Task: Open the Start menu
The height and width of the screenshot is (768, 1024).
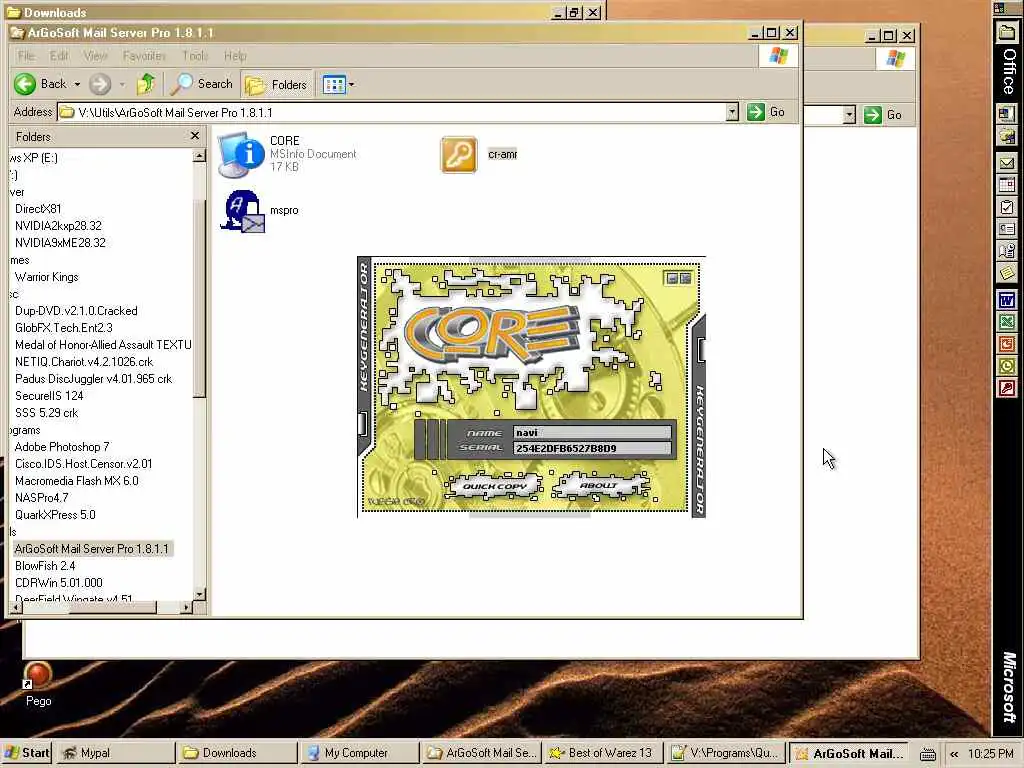Action: (26, 753)
